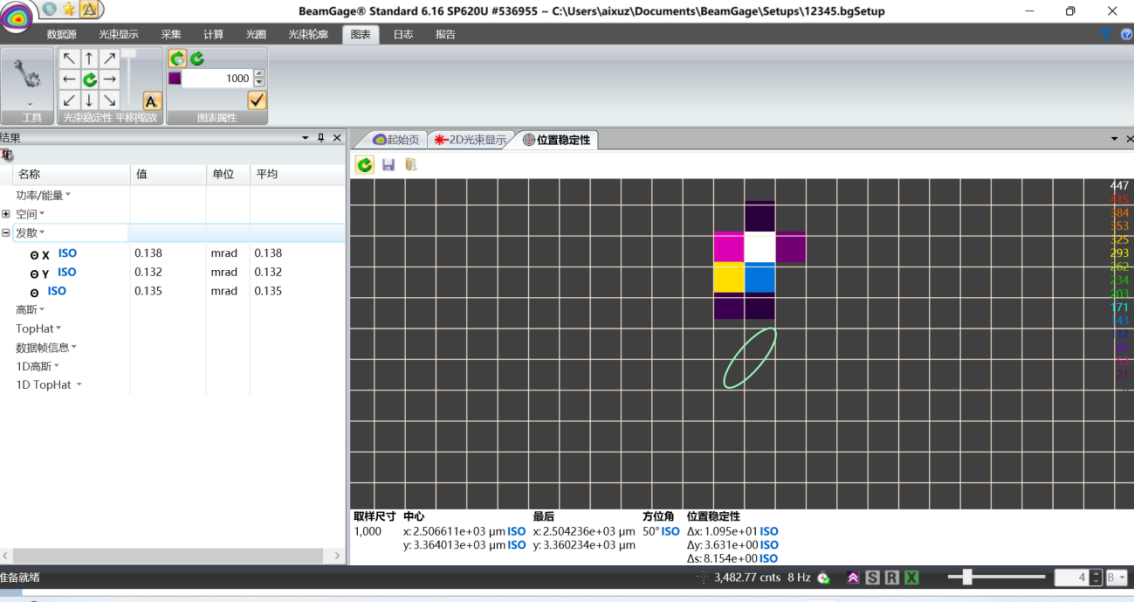
Task: Open the 光束显示 ribbon tab
Action: tap(118, 34)
